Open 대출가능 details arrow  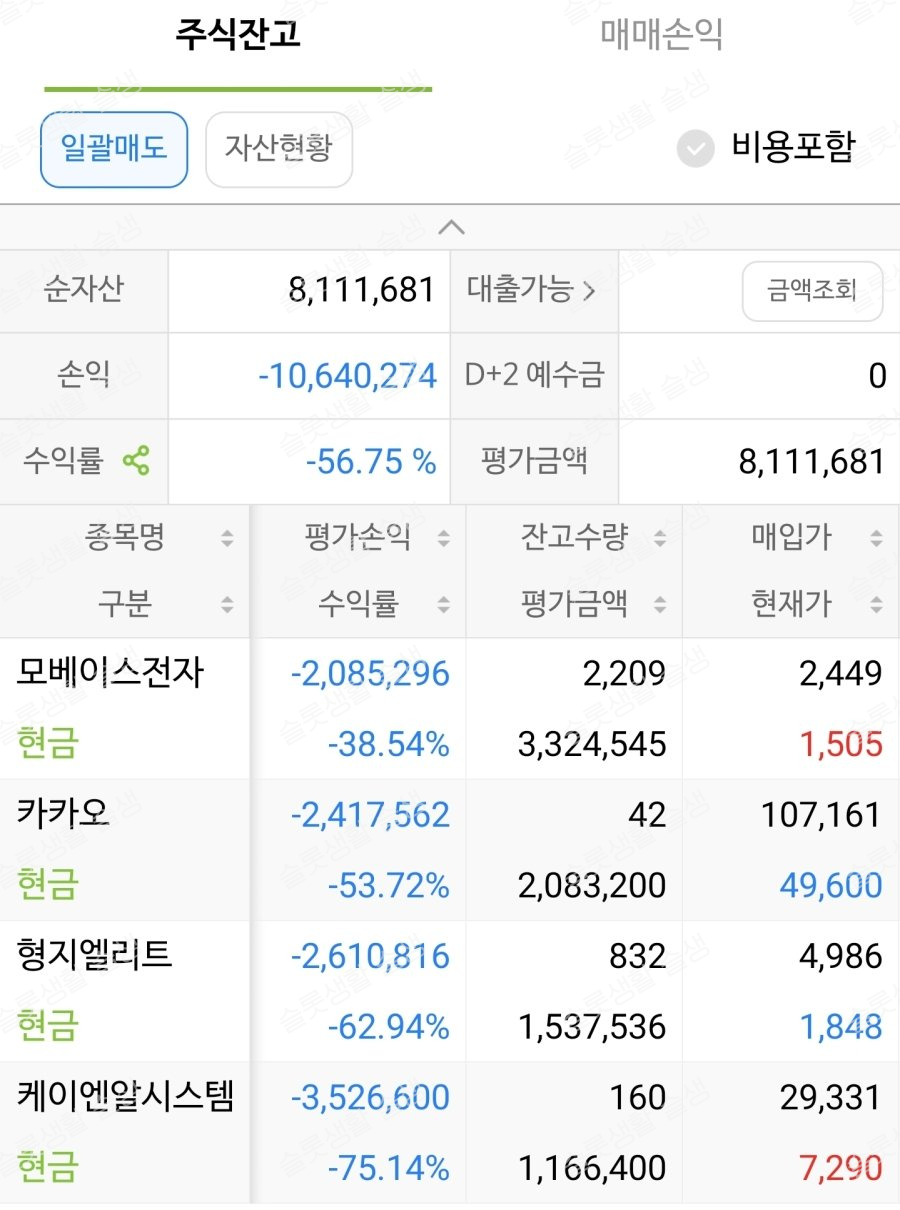point(588,291)
